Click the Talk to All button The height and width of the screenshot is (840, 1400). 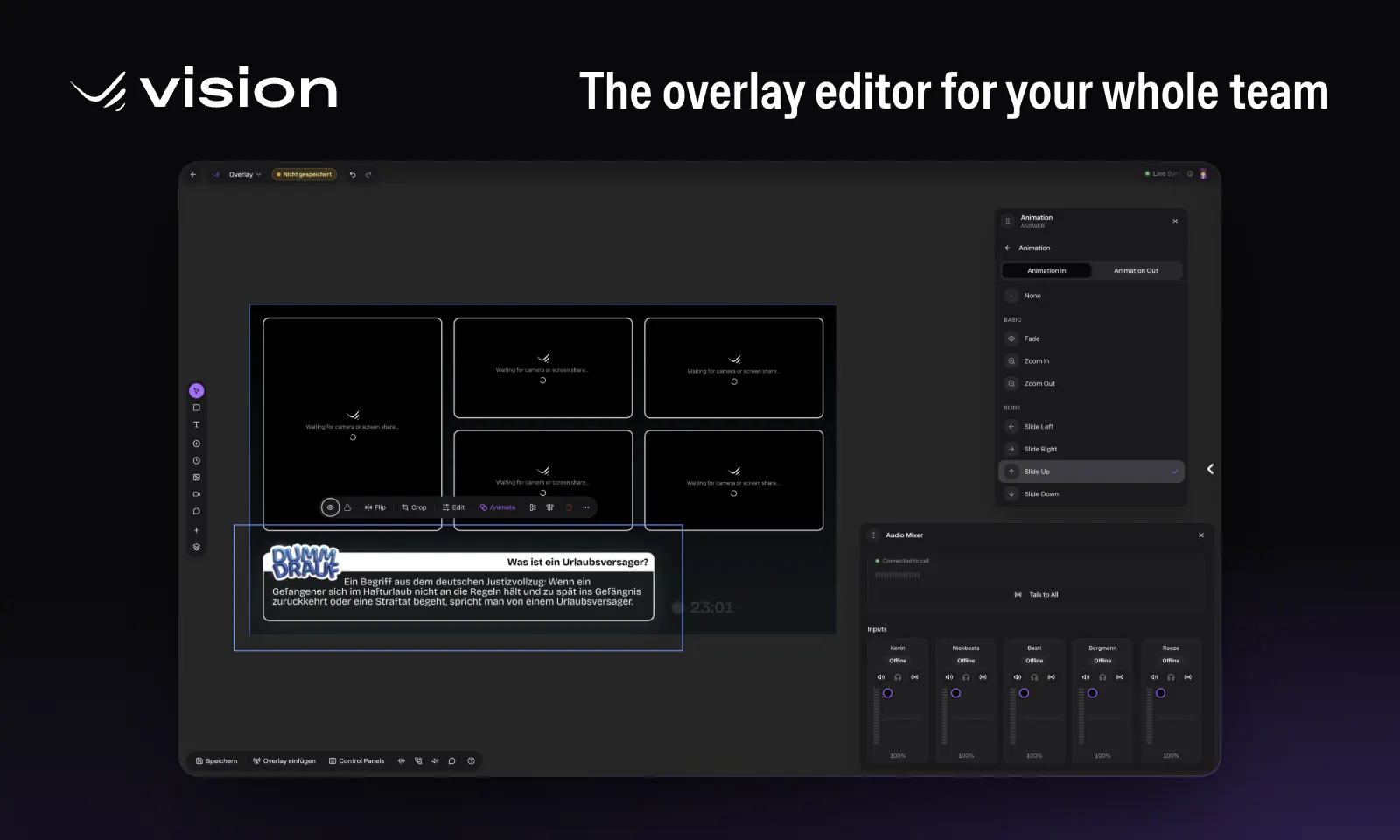[1036, 595]
